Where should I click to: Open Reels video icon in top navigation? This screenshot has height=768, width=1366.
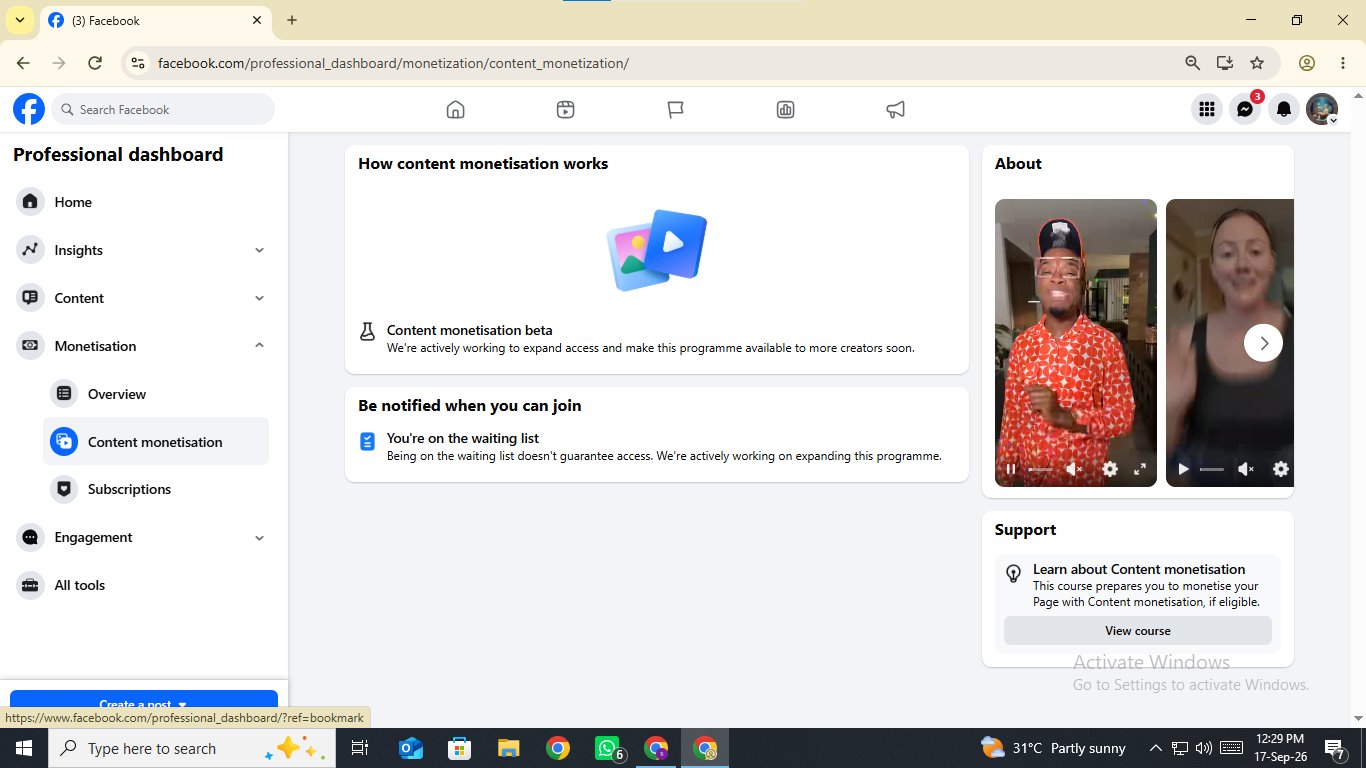(566, 110)
